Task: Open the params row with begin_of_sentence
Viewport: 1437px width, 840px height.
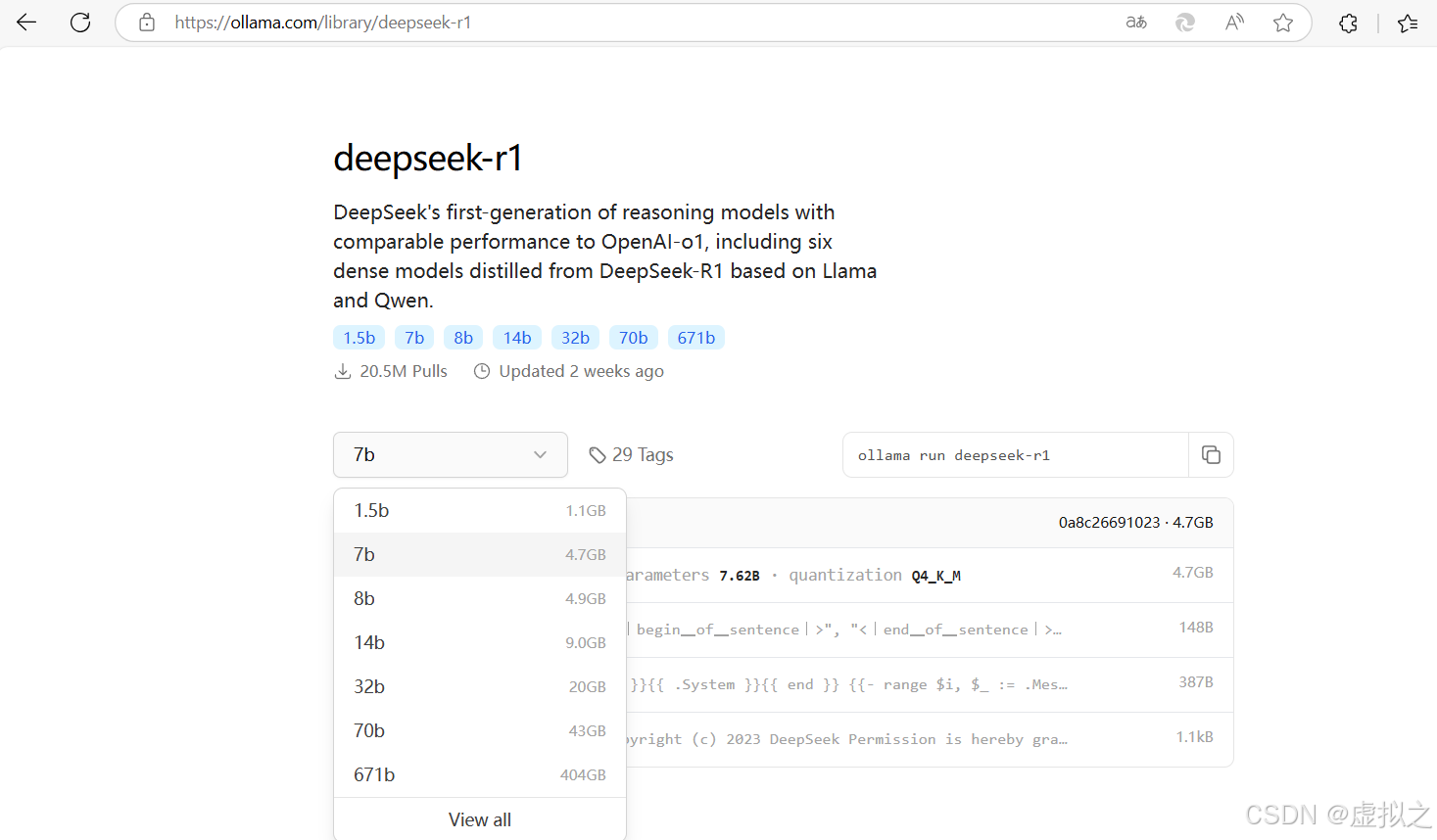Action: click(929, 630)
